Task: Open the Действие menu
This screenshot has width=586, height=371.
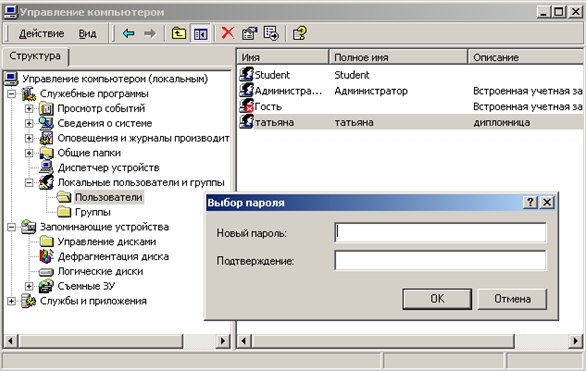Action: click(x=41, y=34)
